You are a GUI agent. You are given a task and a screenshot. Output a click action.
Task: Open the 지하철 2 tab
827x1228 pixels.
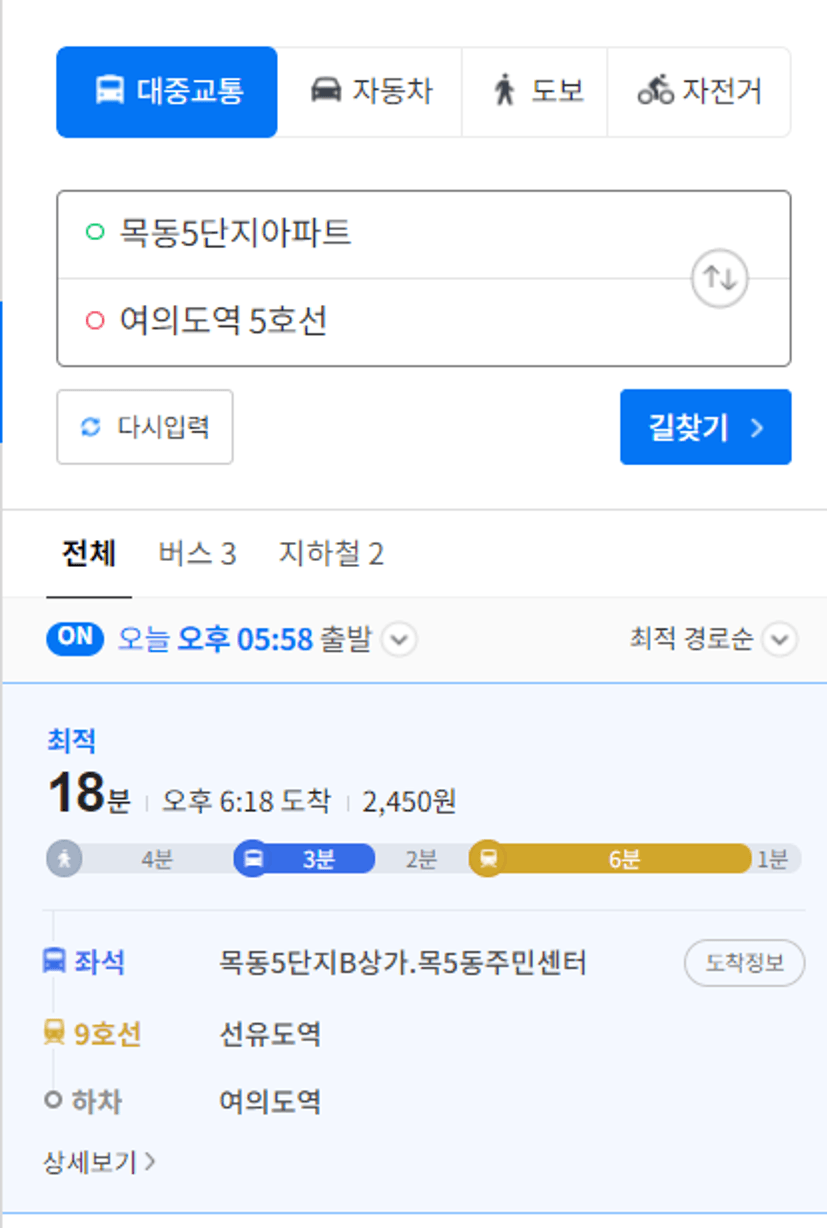click(331, 554)
